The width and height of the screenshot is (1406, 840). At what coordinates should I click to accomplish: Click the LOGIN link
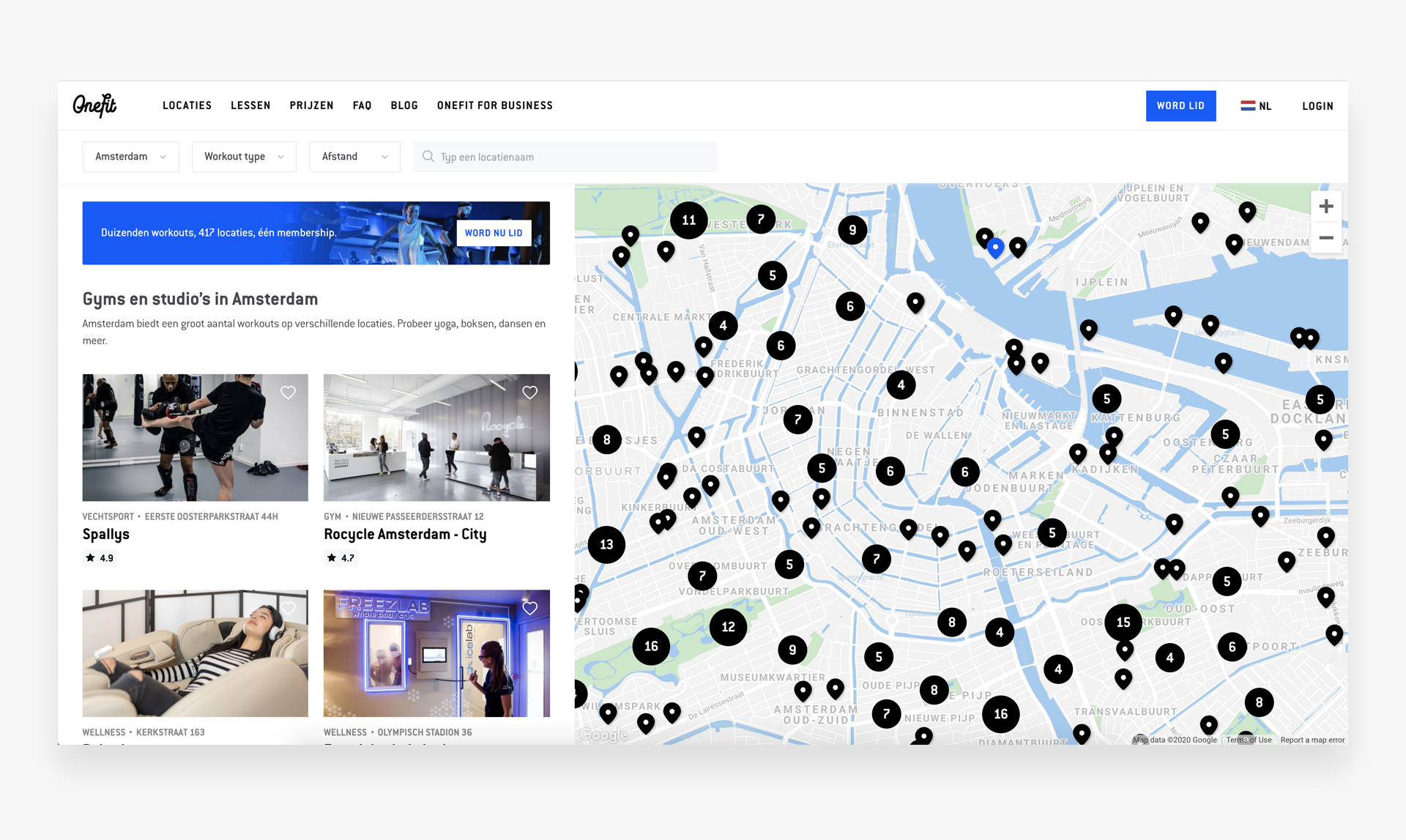(x=1317, y=106)
